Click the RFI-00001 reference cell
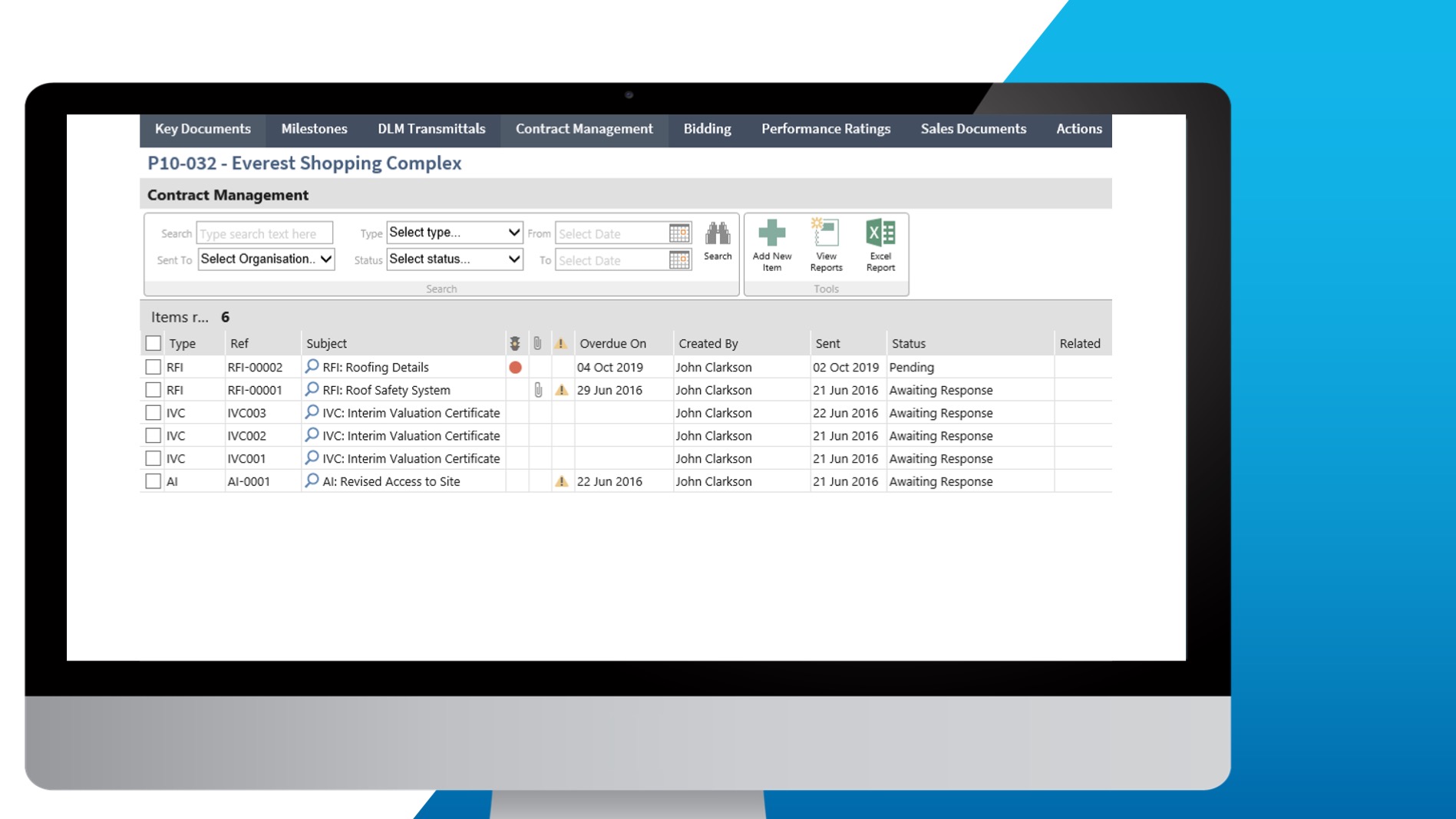This screenshot has width=1456, height=819. (x=255, y=390)
